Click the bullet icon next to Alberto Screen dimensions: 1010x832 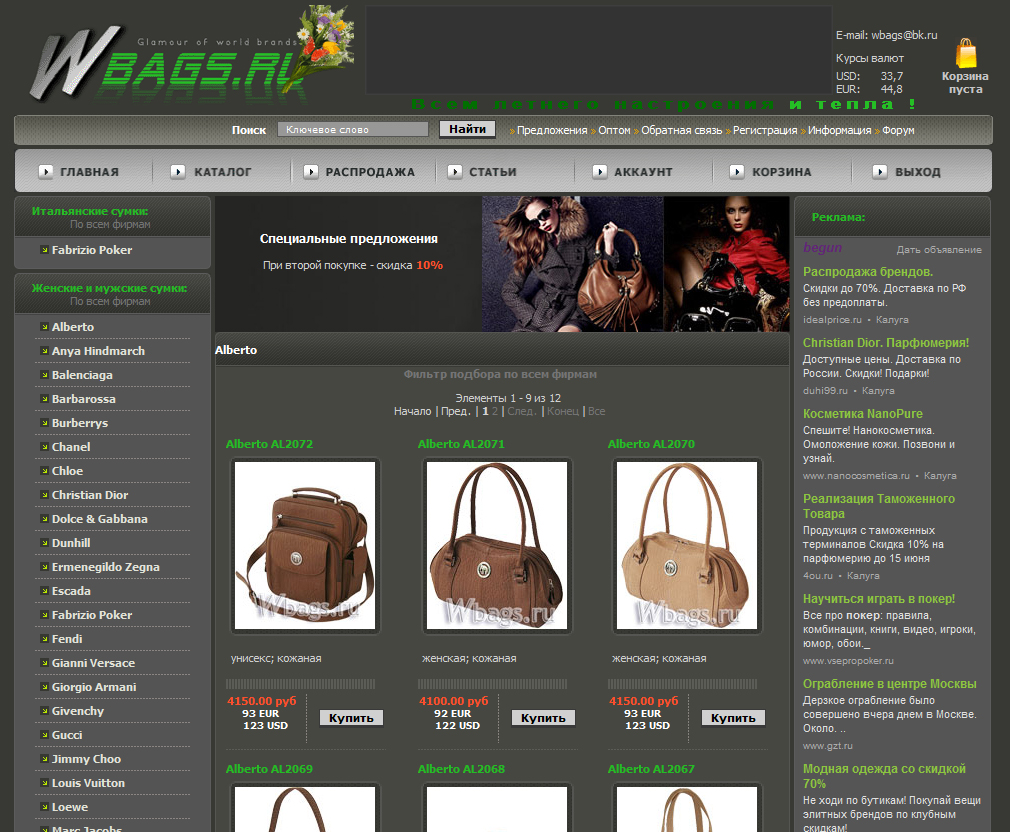[x=44, y=326]
